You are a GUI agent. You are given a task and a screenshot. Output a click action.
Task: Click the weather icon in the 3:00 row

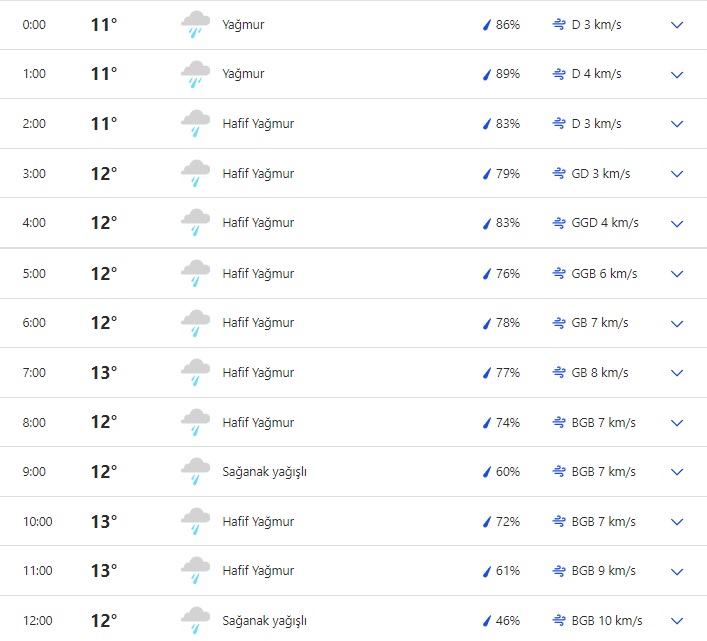coord(195,174)
